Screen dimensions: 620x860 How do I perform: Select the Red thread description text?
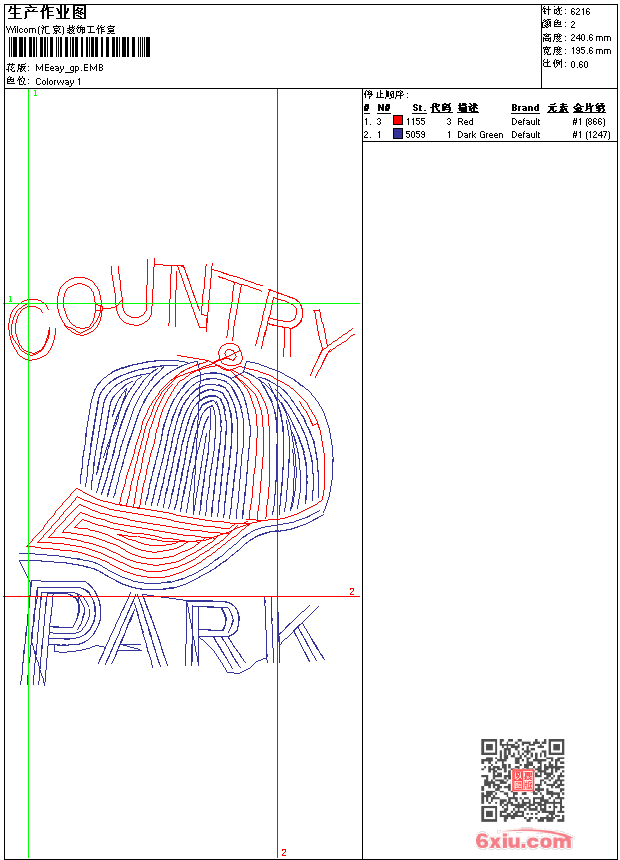click(x=465, y=121)
